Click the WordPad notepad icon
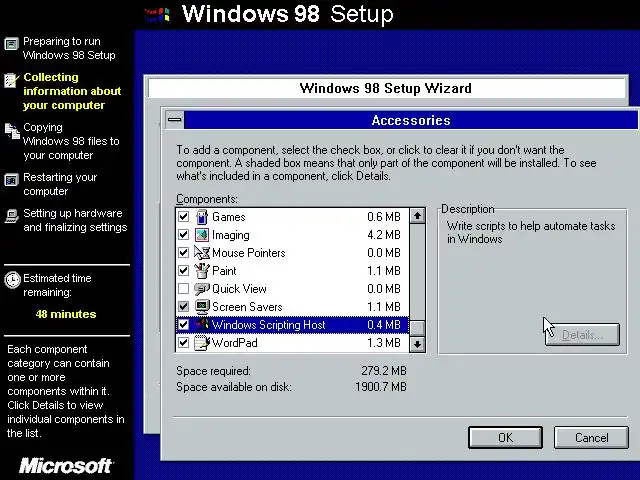 tap(202, 342)
